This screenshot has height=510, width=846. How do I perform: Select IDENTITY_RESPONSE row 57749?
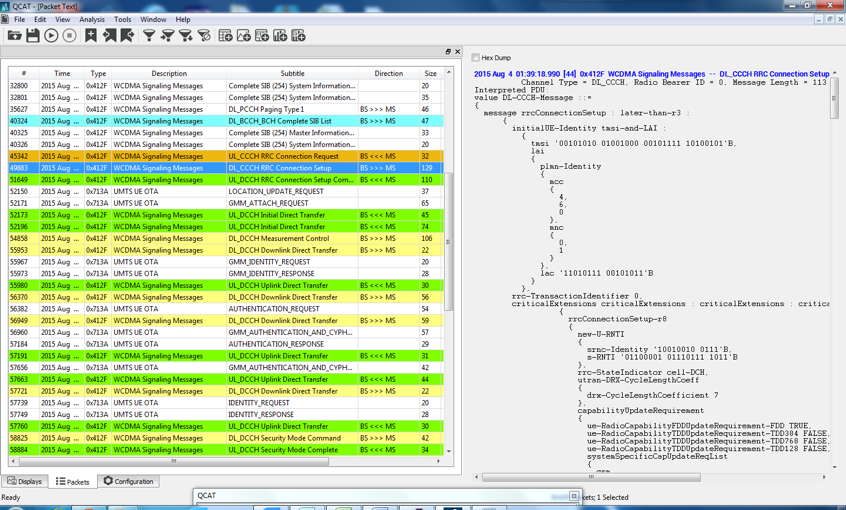(226, 414)
